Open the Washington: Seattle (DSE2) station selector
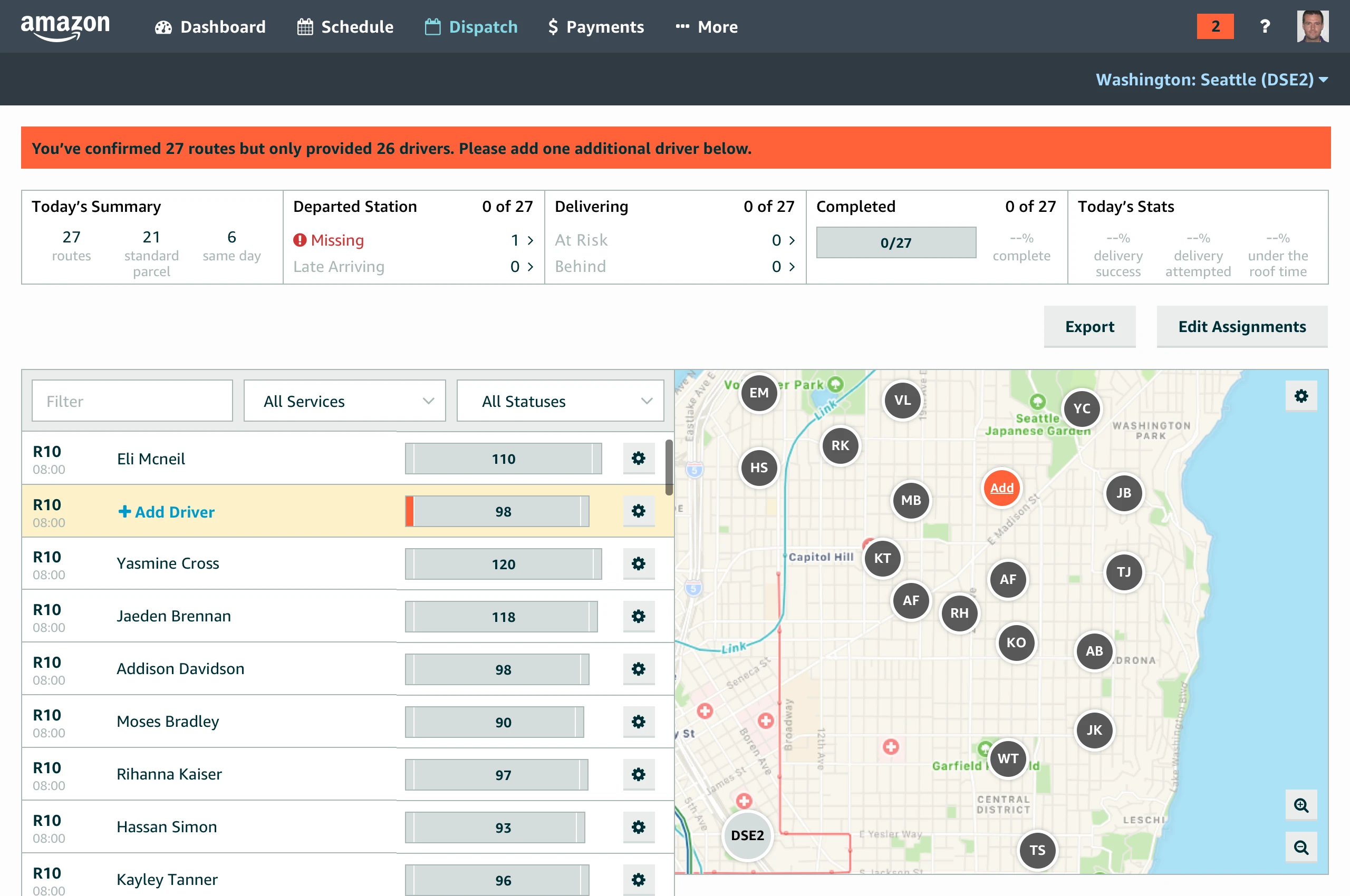This screenshot has height=896, width=1350. (1212, 80)
